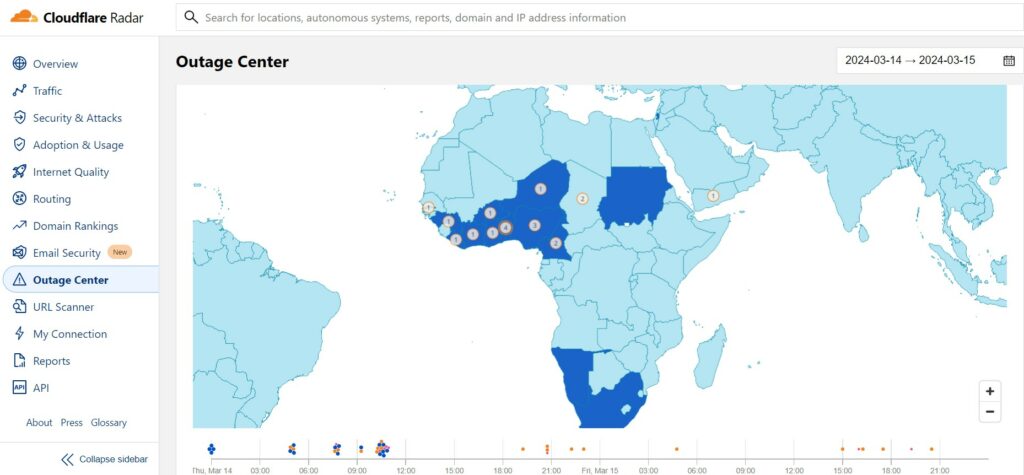Zoom out on the map
Image resolution: width=1024 pixels, height=475 pixels.
[989, 412]
